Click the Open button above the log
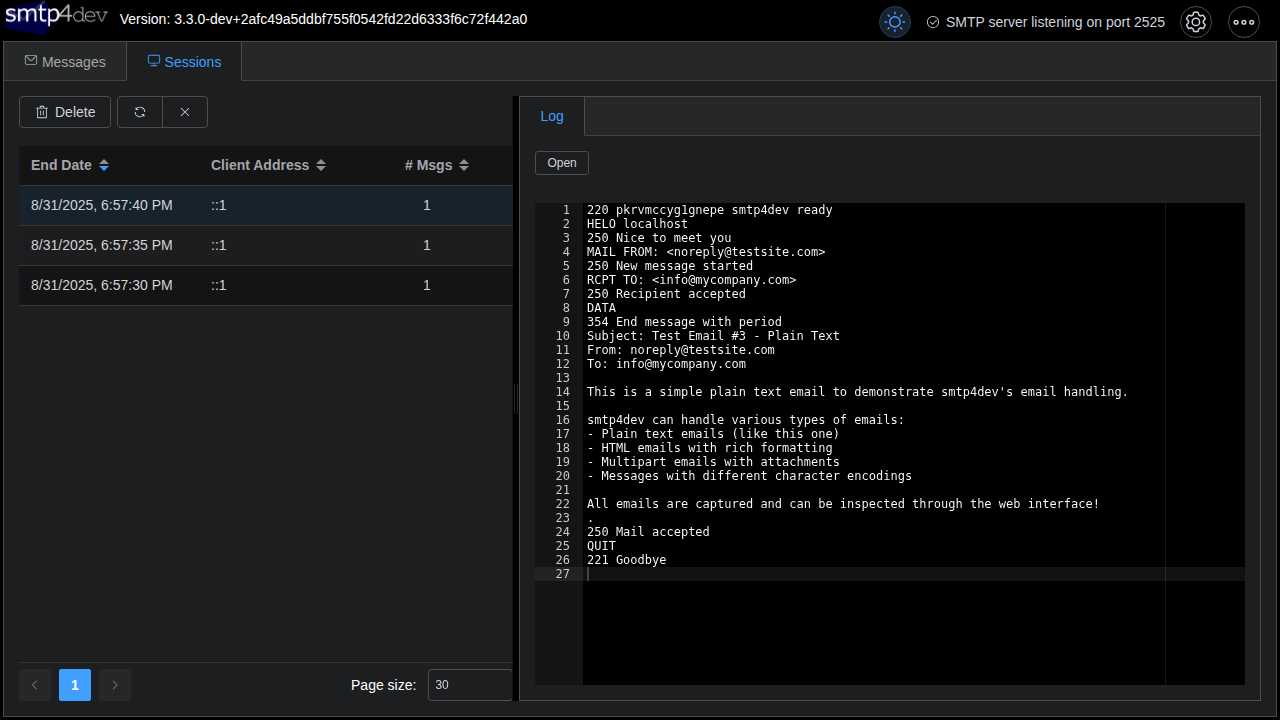The height and width of the screenshot is (720, 1280). (562, 163)
